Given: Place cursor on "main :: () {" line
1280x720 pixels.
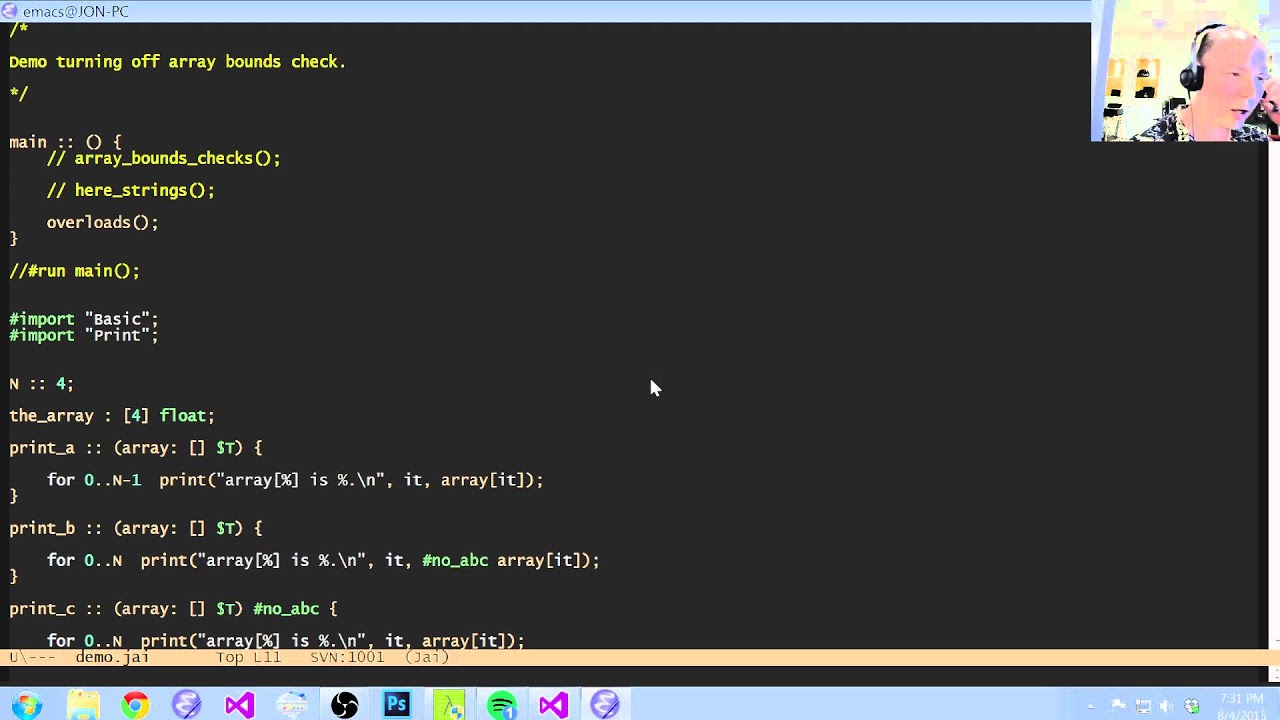Looking at the screenshot, I should pos(65,142).
